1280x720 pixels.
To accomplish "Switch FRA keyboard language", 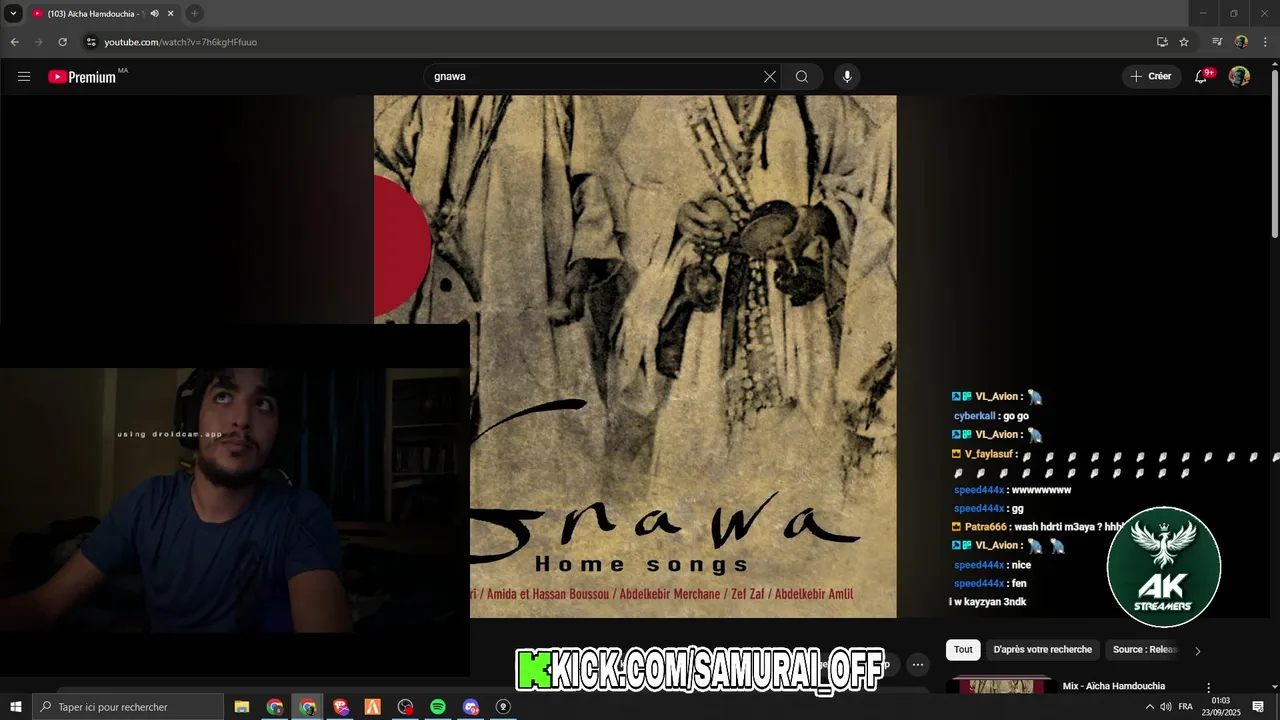I will pyautogui.click(x=1186, y=707).
